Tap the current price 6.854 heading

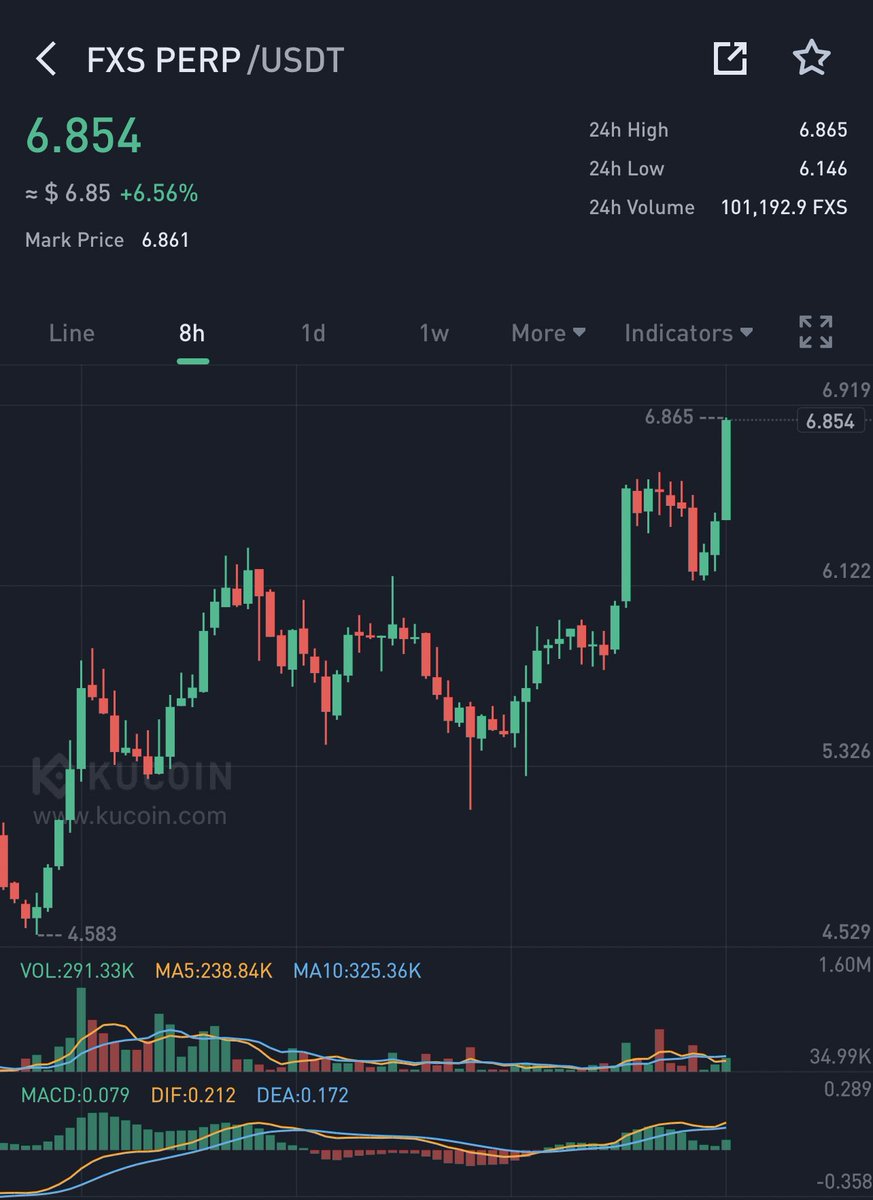point(84,137)
